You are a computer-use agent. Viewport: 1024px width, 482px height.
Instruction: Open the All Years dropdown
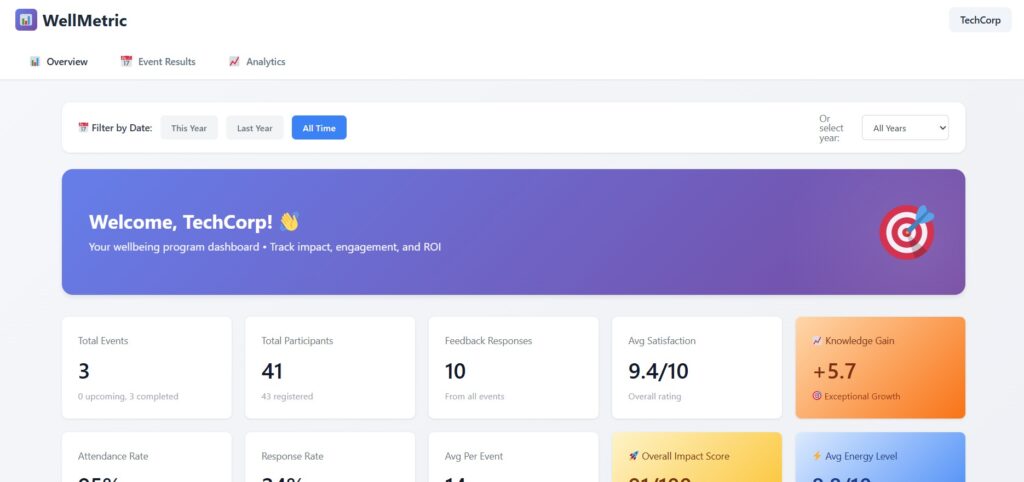[904, 128]
